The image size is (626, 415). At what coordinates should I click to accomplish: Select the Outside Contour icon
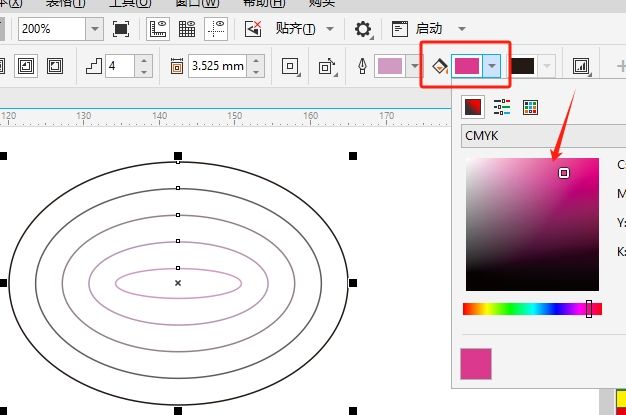tap(54, 67)
